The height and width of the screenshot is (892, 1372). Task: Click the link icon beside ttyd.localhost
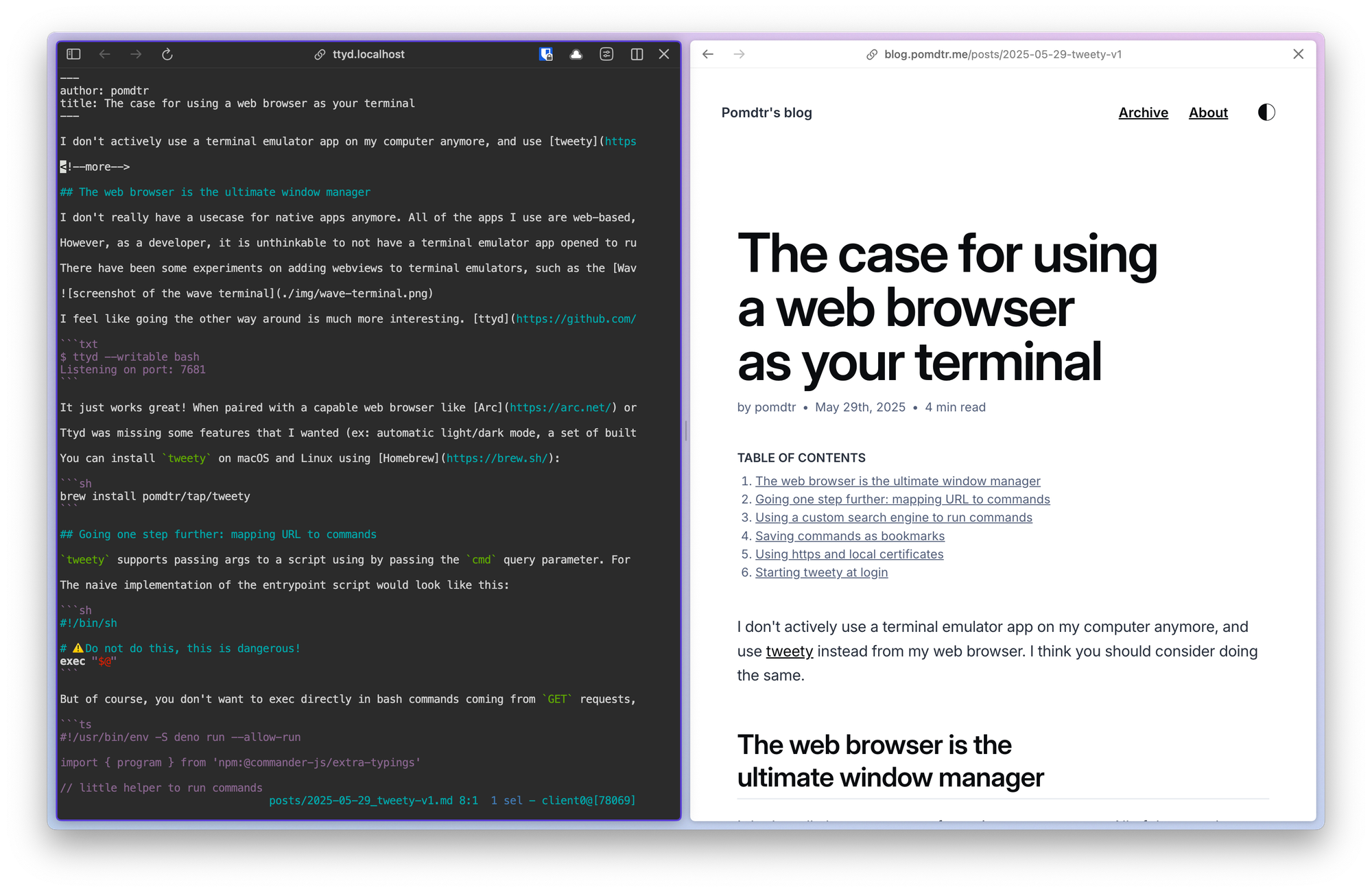tap(320, 54)
